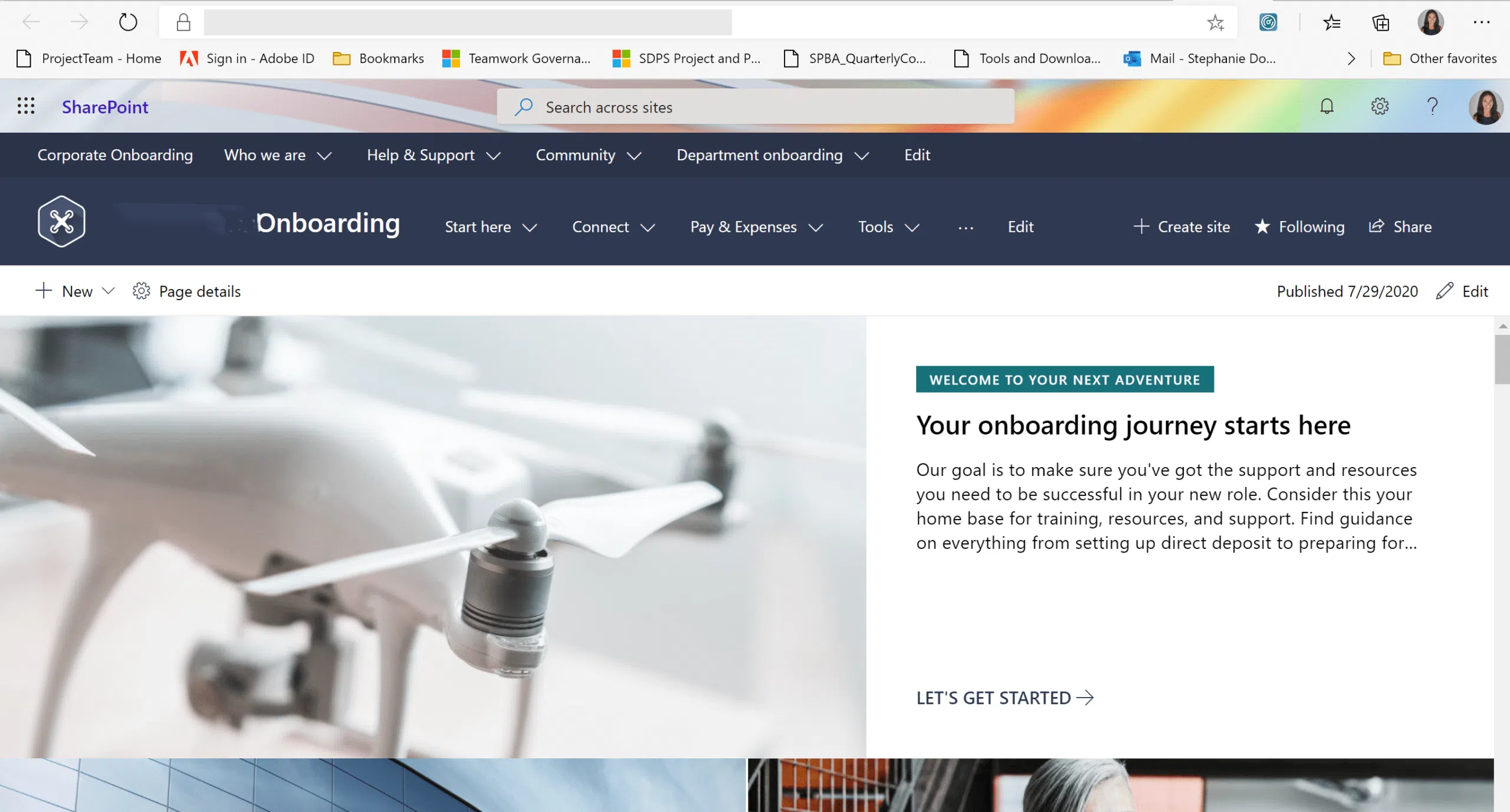Show more bookmarks with the chevron

(x=1351, y=58)
